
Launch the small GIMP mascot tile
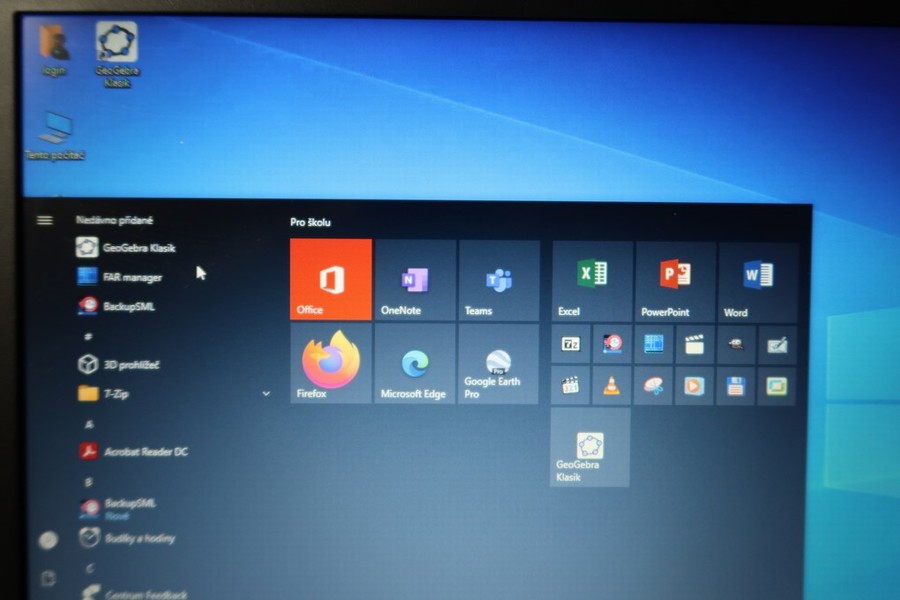coord(736,345)
